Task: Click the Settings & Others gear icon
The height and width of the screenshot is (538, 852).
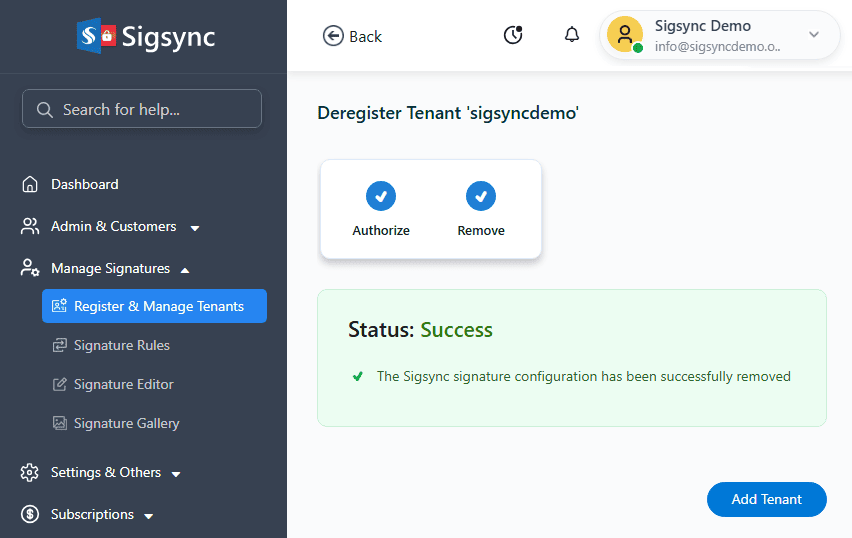Action: [30, 472]
